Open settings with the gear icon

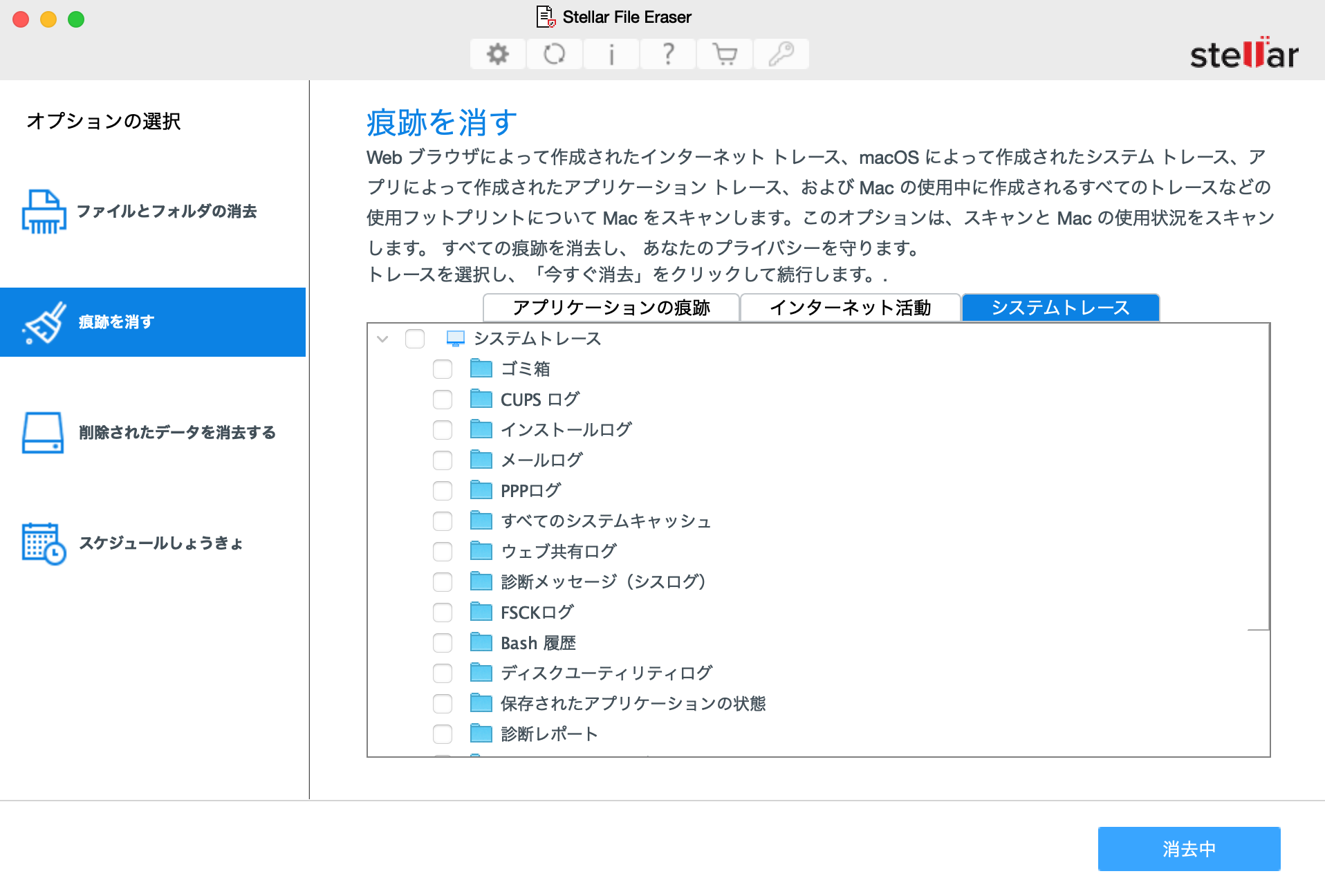pos(498,54)
